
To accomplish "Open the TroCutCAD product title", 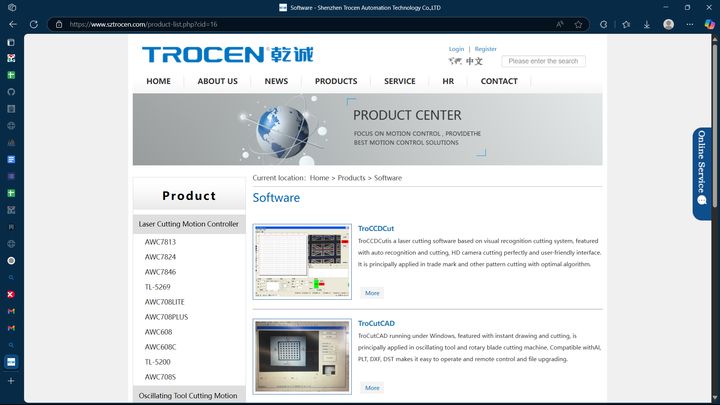I will [376, 323].
